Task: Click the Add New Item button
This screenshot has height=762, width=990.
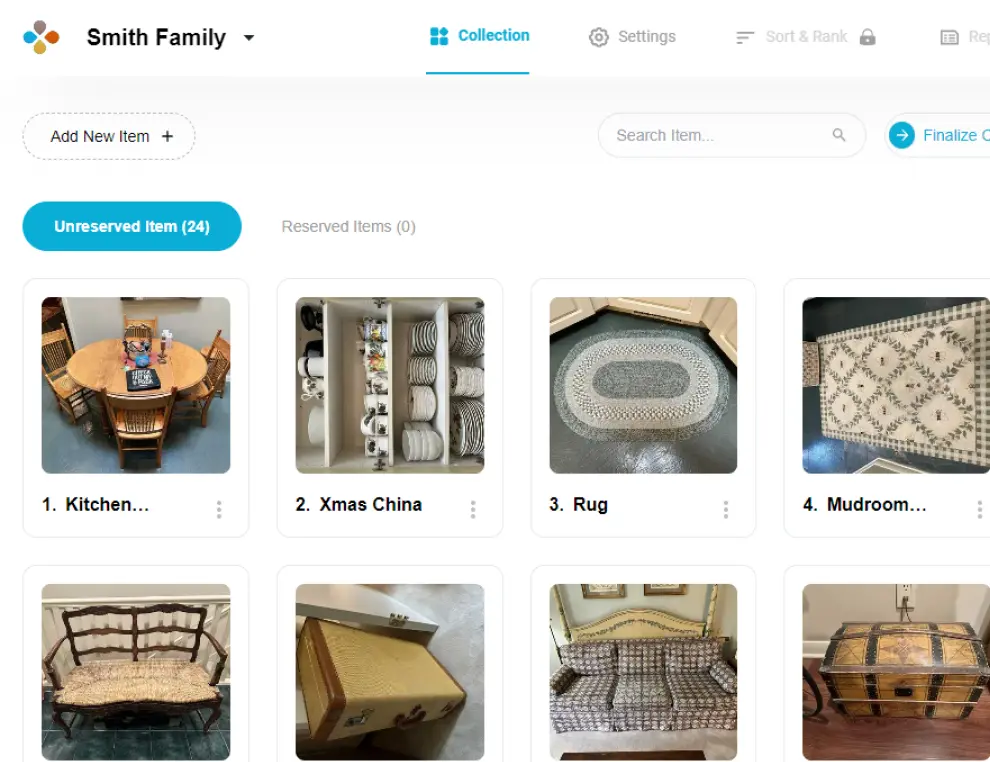Action: 109,136
